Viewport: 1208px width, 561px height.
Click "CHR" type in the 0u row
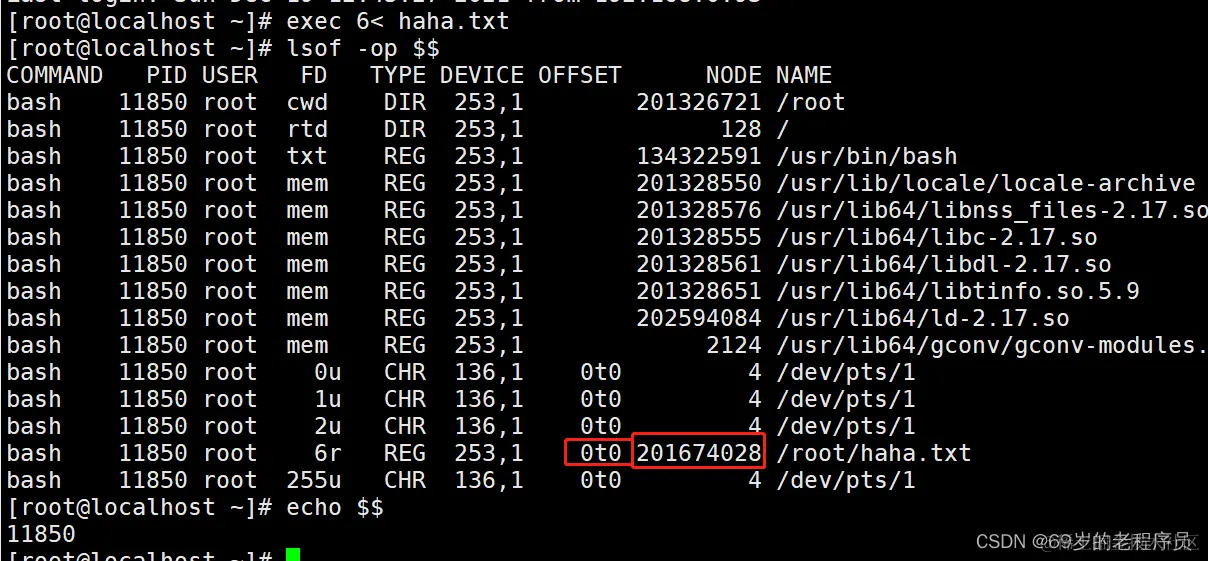point(405,372)
